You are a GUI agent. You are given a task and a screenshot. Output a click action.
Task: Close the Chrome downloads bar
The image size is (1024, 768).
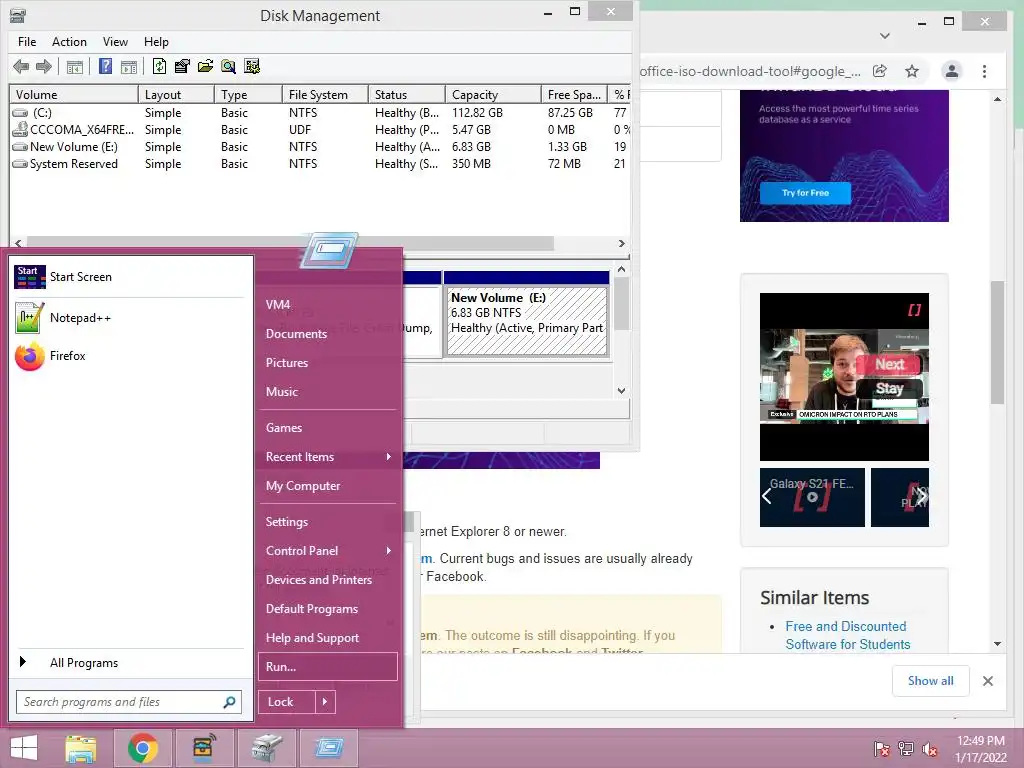point(988,681)
